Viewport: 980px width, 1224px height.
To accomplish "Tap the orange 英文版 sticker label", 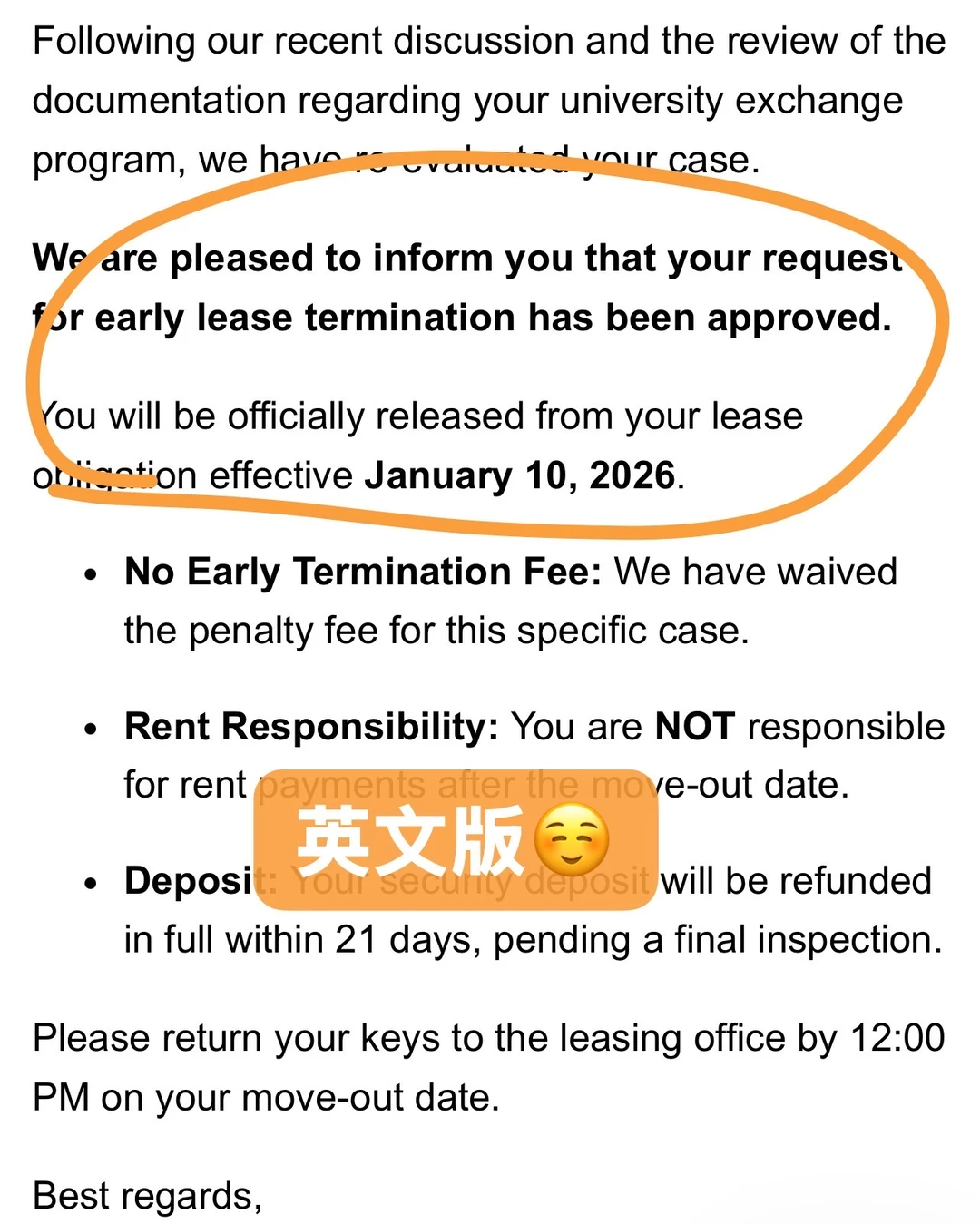I will tap(456, 839).
